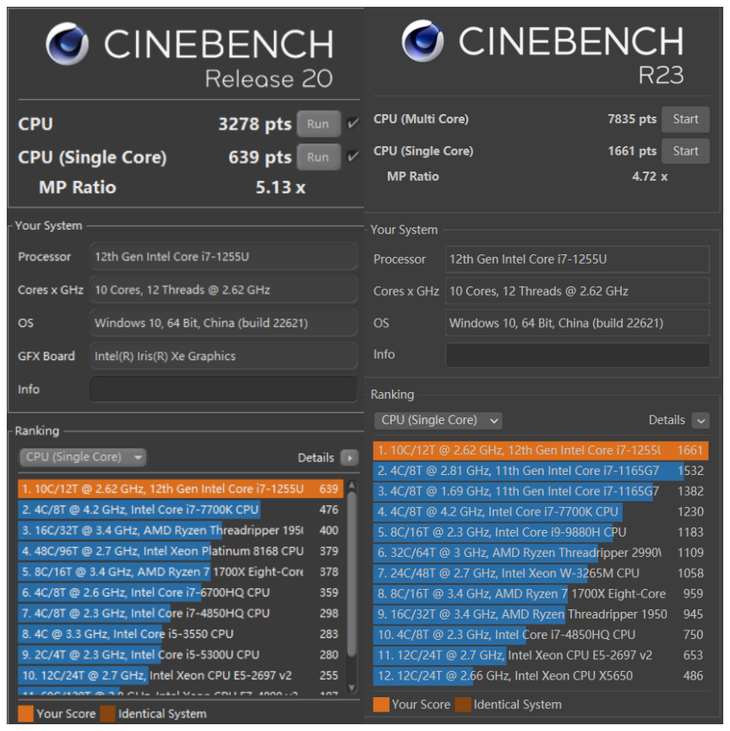This screenshot has height=731, width=730.
Task: Click the R20 Processor field i7-1255U
Action: (223, 257)
